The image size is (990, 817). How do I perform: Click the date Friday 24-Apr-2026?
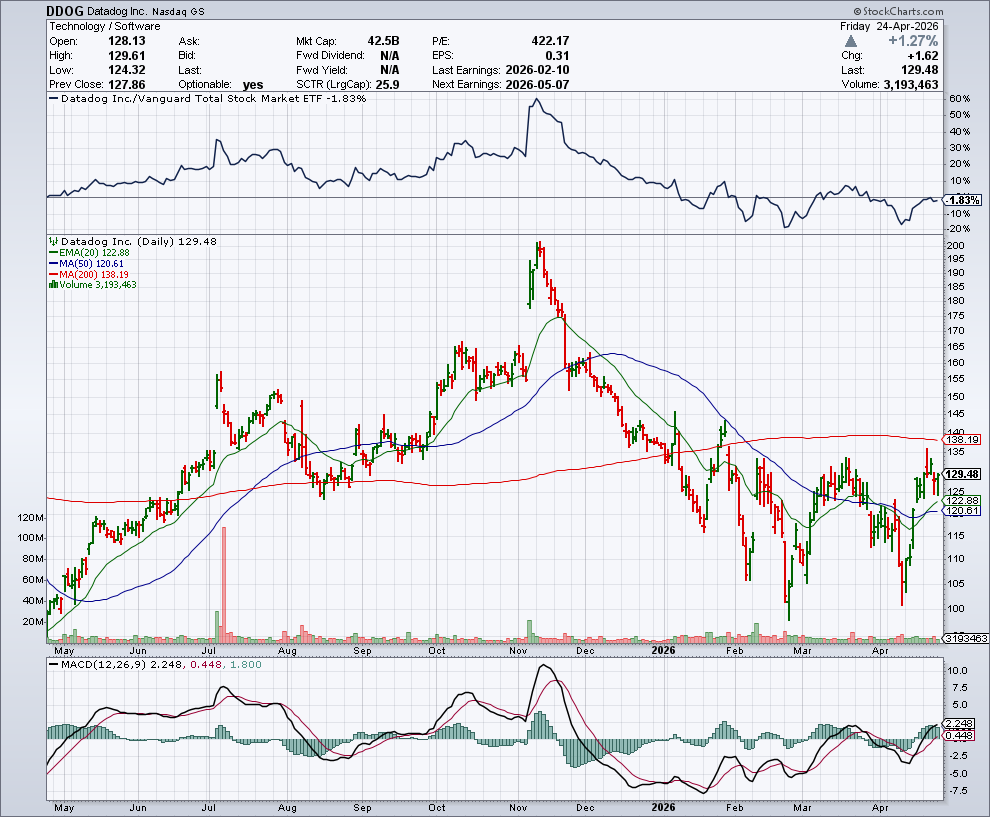point(889,27)
